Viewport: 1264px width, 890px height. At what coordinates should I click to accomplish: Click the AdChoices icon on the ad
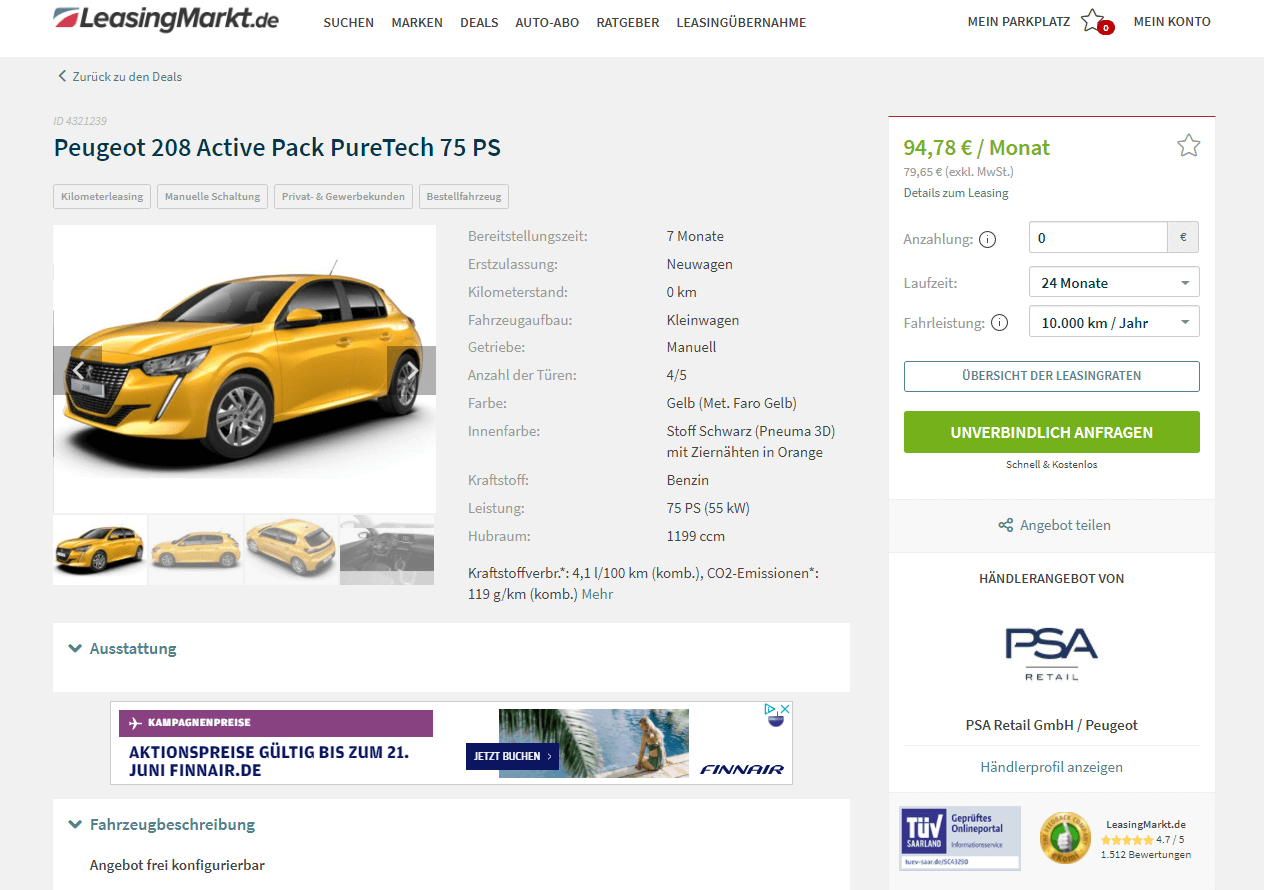pos(772,709)
